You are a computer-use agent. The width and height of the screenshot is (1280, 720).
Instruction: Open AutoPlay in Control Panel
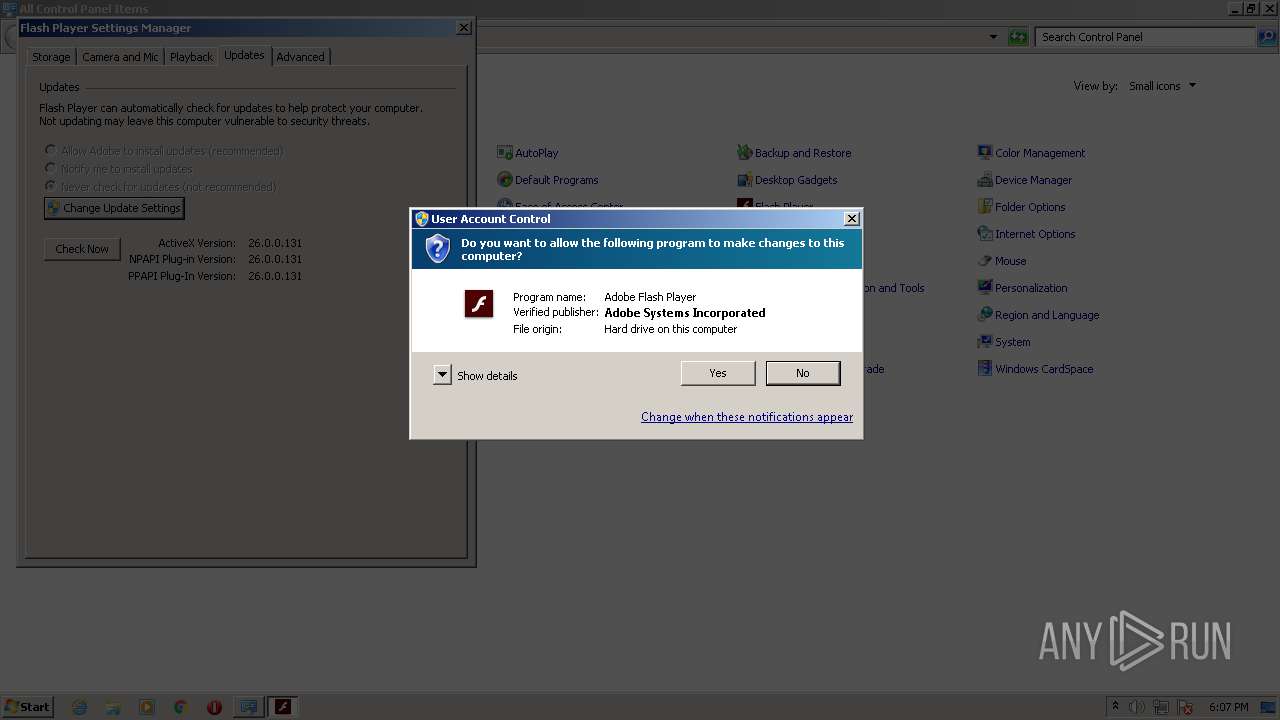pos(528,153)
